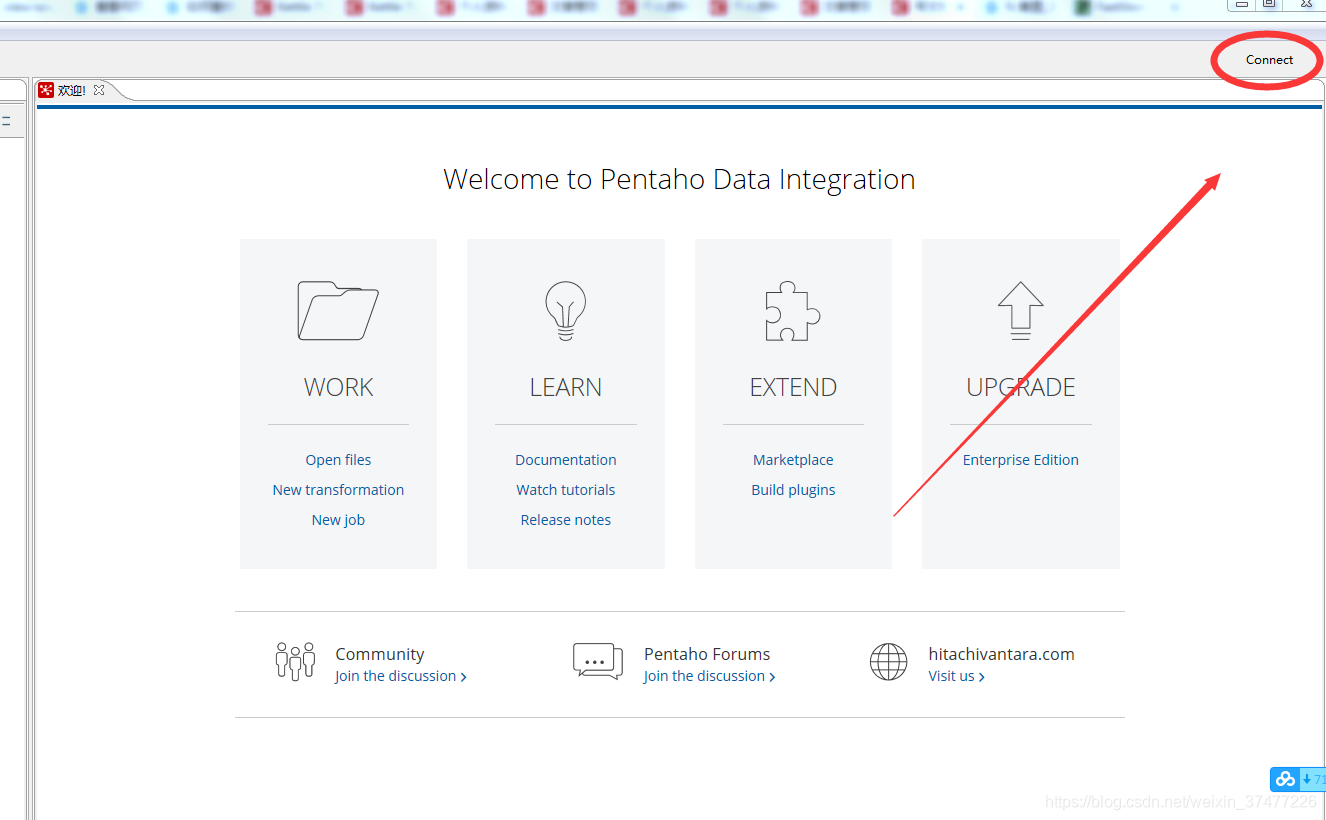The width and height of the screenshot is (1326, 820).
Task: Click the WORK folder icon
Action: (x=338, y=310)
